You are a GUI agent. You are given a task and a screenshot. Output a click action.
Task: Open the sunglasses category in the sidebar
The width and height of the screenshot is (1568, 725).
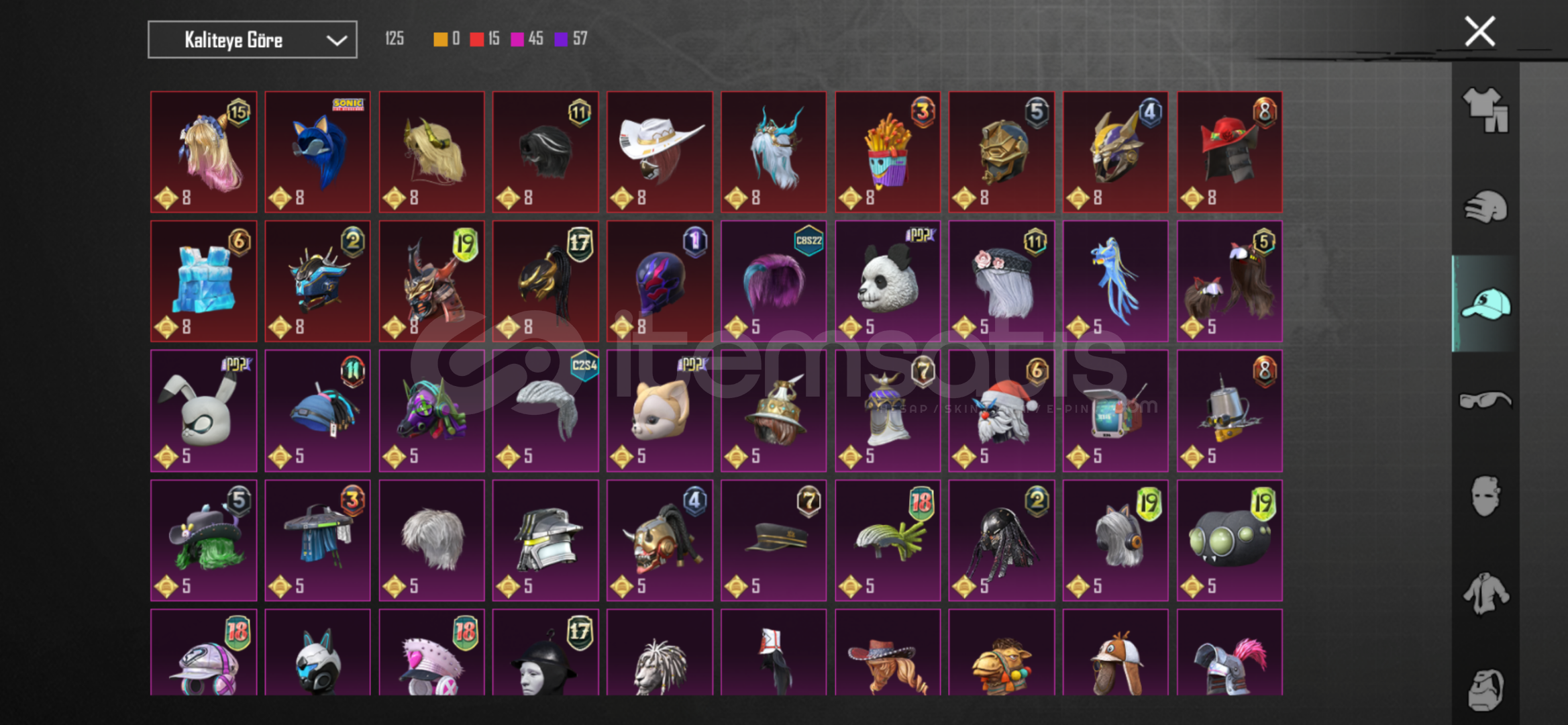click(x=1485, y=400)
